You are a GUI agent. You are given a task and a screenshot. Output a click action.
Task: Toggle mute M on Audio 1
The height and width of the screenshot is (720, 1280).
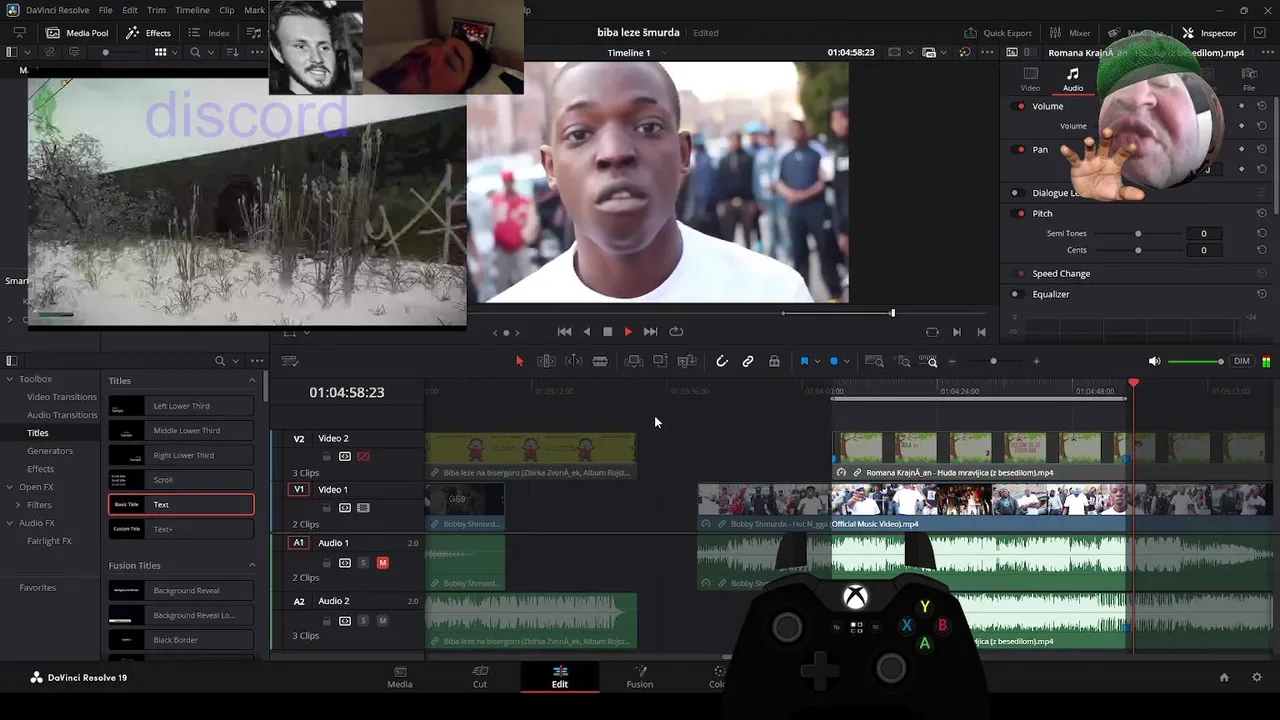click(382, 563)
